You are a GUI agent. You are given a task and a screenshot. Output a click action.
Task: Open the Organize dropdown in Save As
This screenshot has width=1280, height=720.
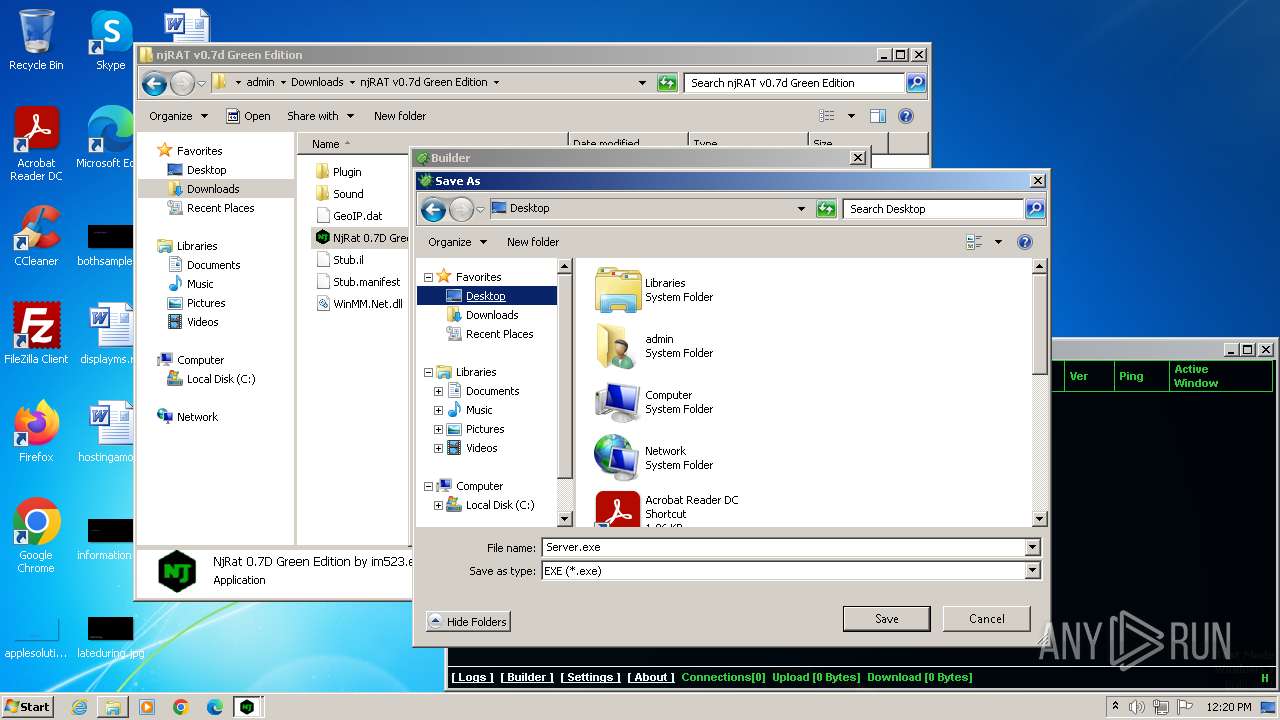457,242
